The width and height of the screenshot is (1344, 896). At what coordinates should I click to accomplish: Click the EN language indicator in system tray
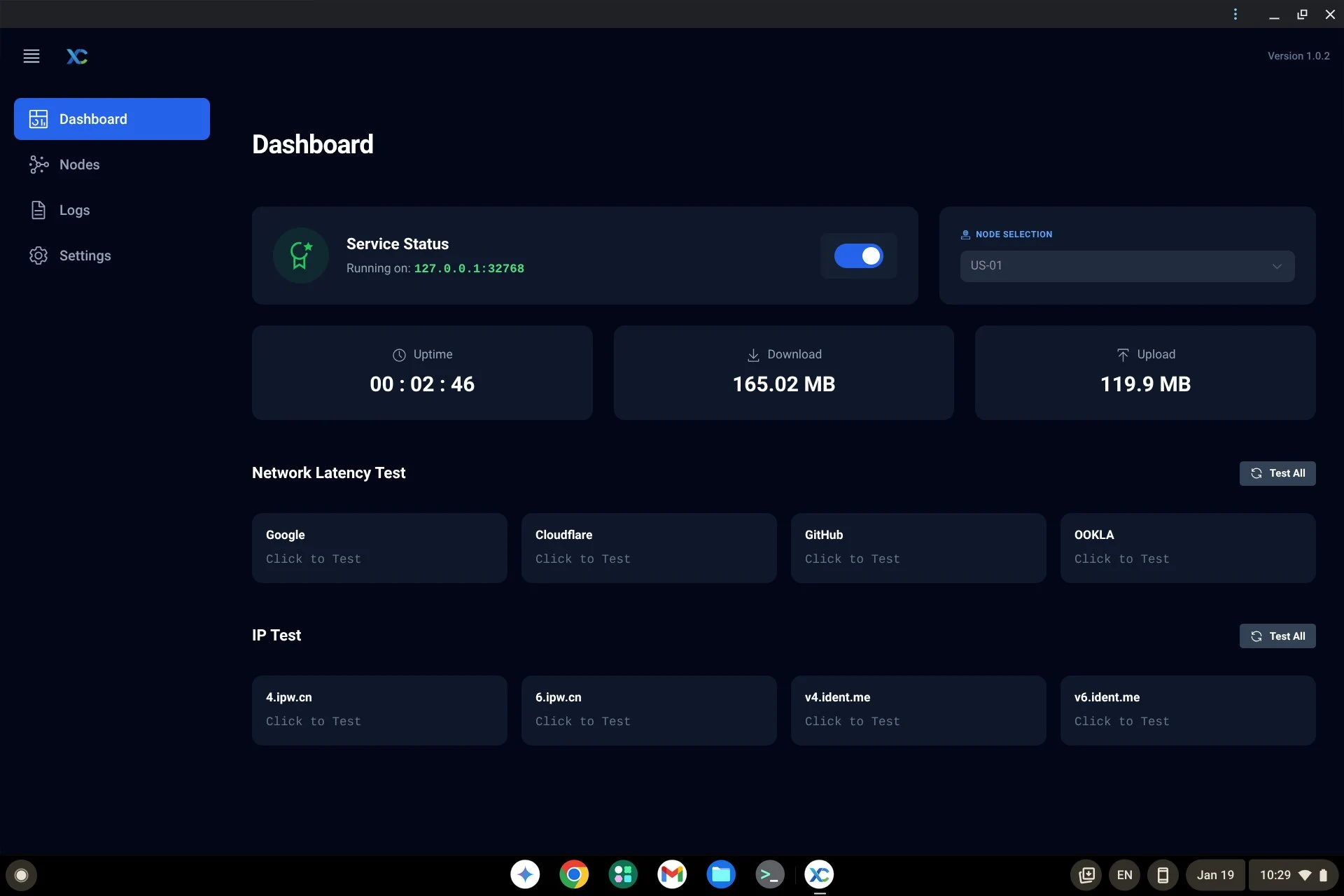point(1125,874)
